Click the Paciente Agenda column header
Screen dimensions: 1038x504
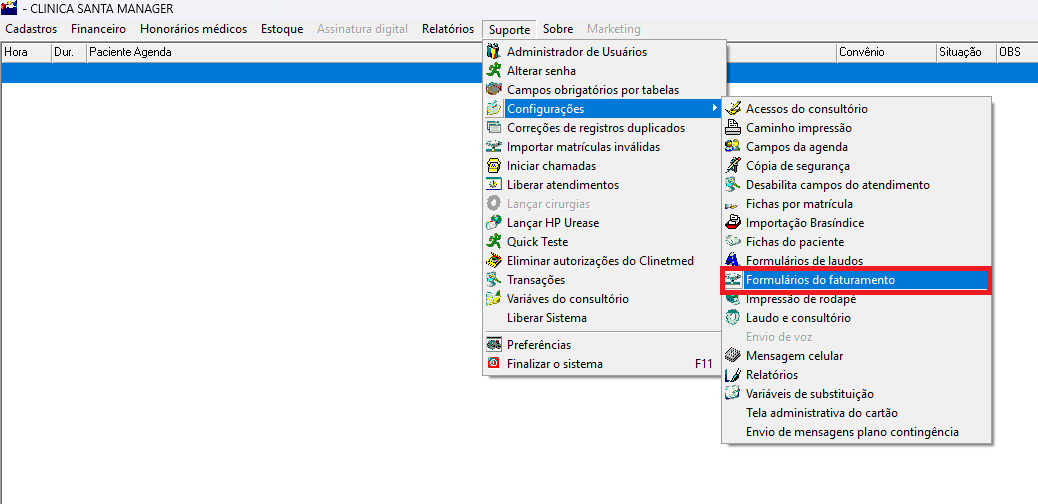(130, 52)
